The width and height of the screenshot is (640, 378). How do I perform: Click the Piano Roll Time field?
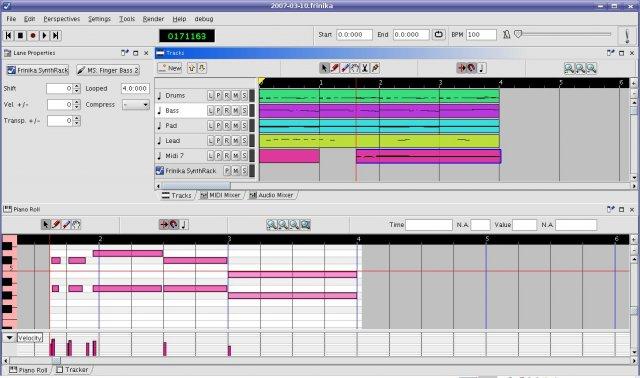coord(429,225)
